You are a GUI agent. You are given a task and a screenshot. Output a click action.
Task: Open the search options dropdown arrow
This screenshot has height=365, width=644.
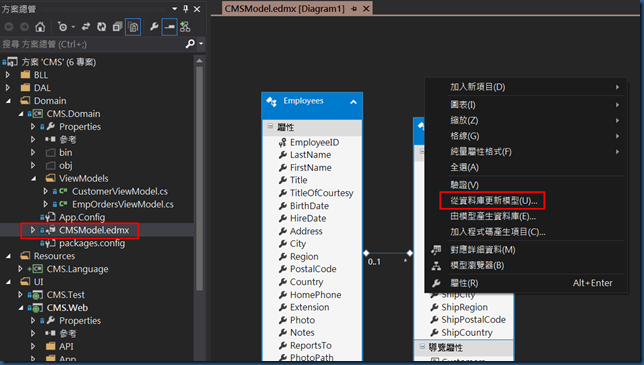click(201, 44)
